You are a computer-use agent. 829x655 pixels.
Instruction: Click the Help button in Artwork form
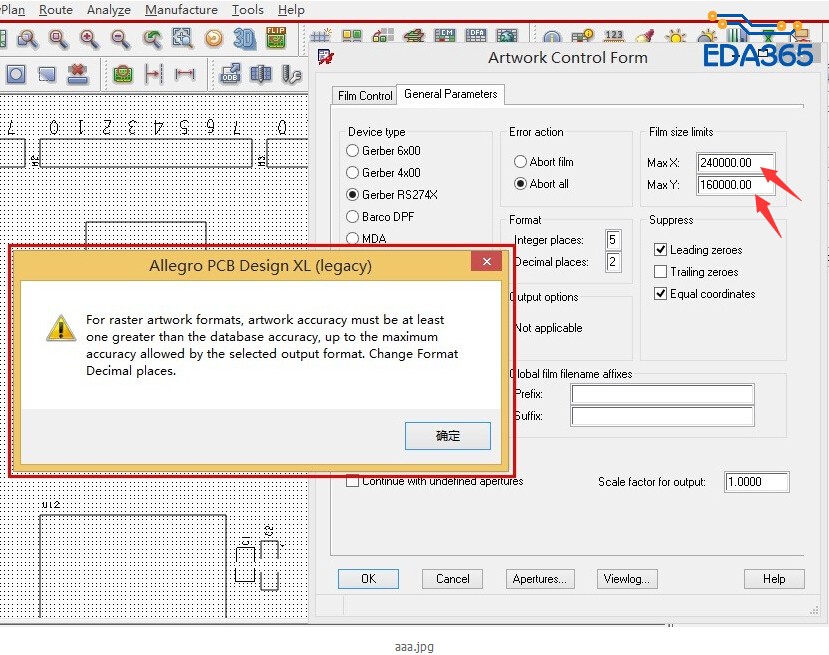point(774,579)
